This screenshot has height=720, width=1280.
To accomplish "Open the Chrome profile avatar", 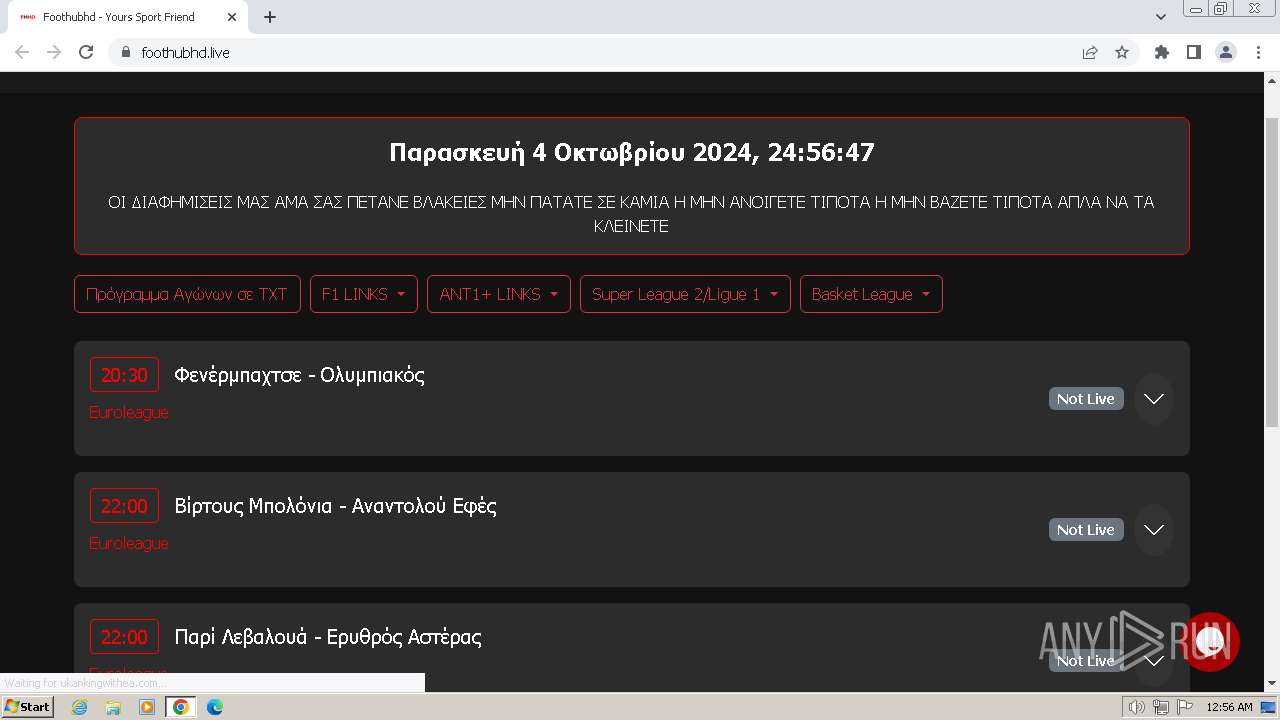I will tap(1226, 52).
